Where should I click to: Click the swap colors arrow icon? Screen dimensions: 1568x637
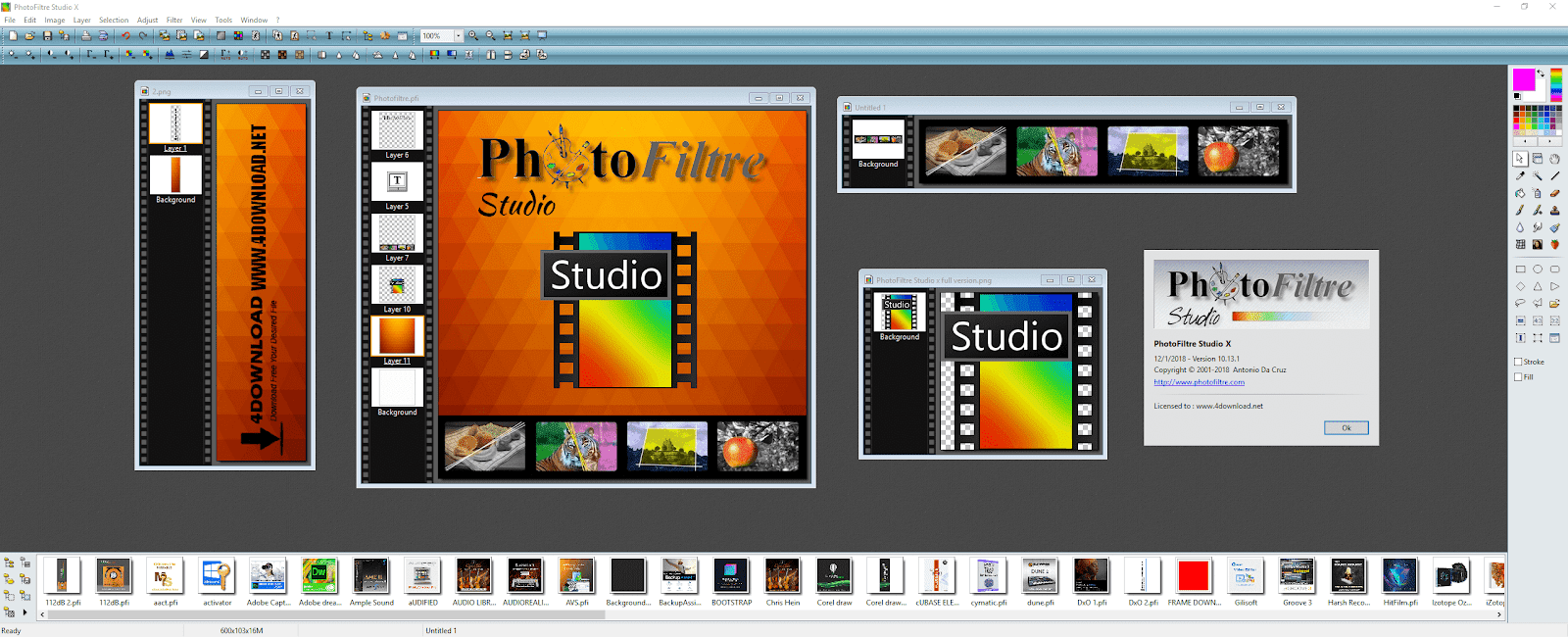(1541, 73)
